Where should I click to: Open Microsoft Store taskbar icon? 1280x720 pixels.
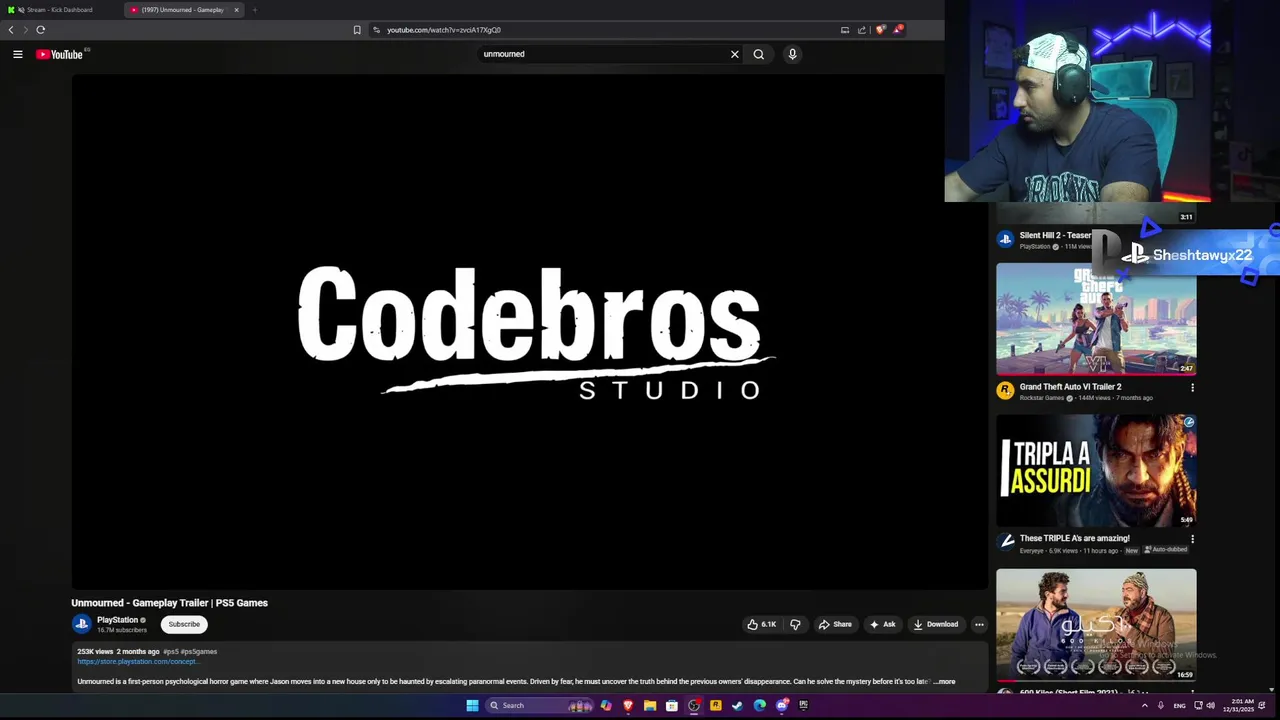[672, 705]
